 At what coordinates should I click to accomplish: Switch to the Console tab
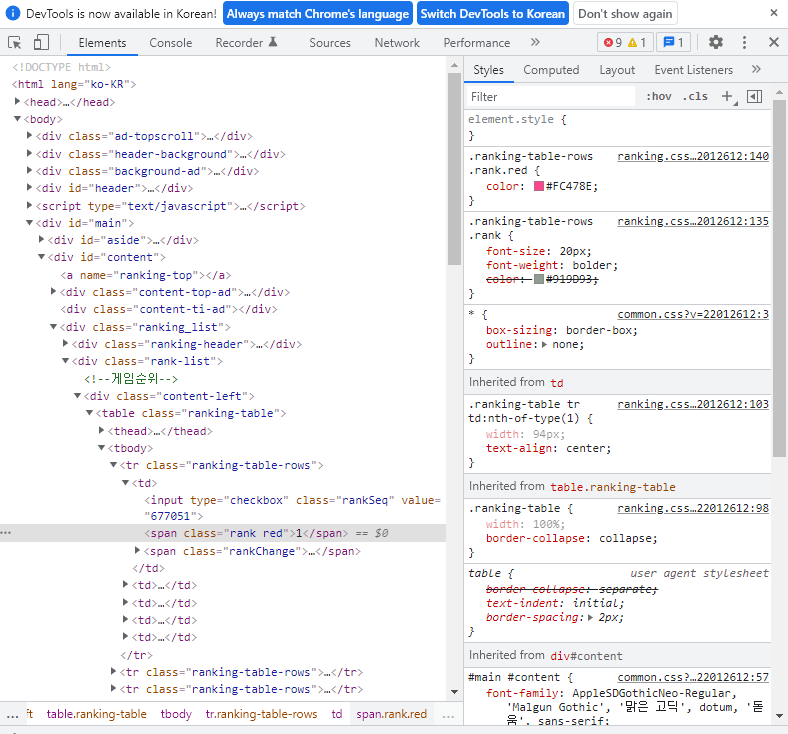pos(170,43)
